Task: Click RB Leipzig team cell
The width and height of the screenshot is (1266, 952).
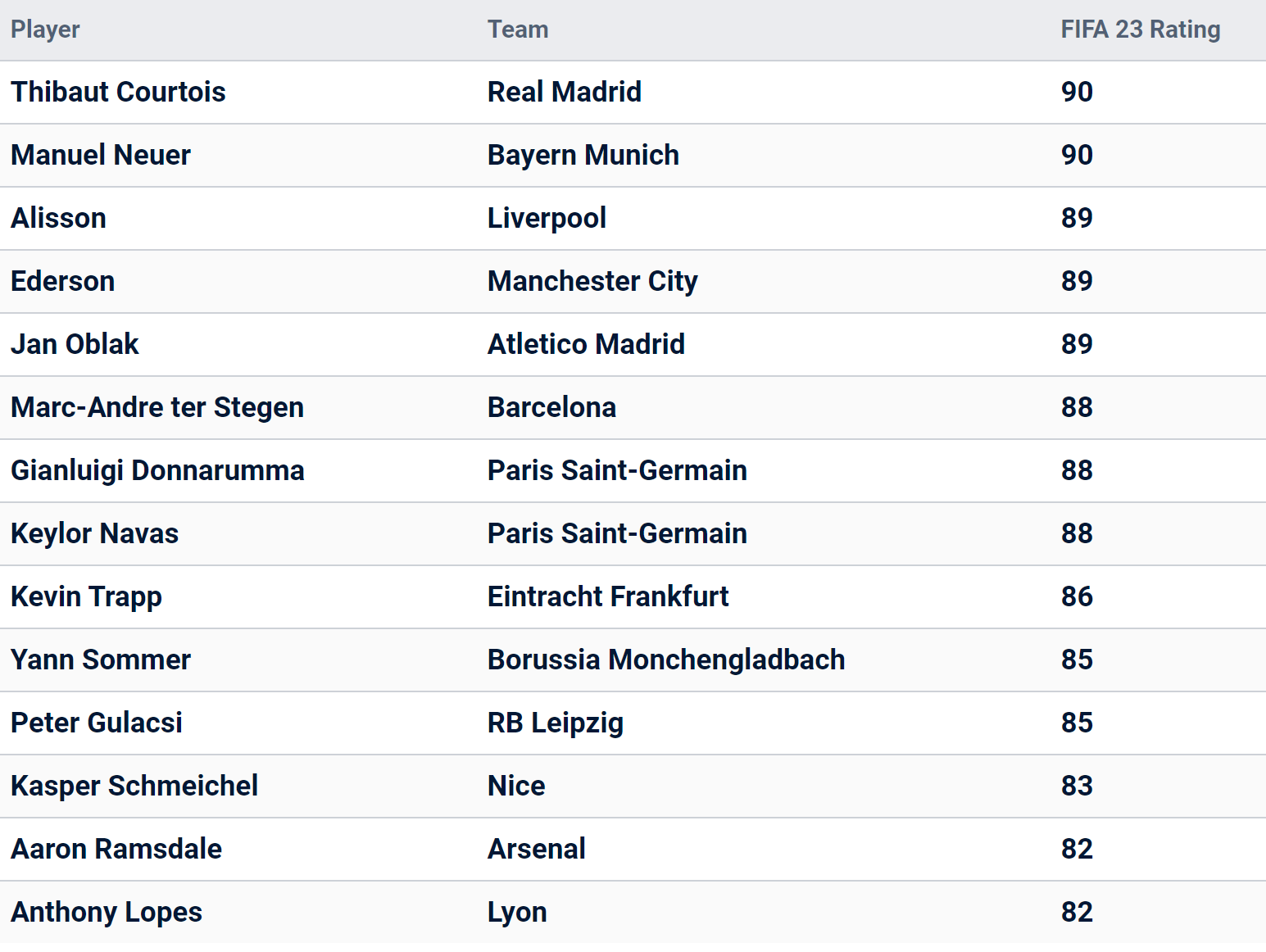Action: pyautogui.click(x=556, y=723)
